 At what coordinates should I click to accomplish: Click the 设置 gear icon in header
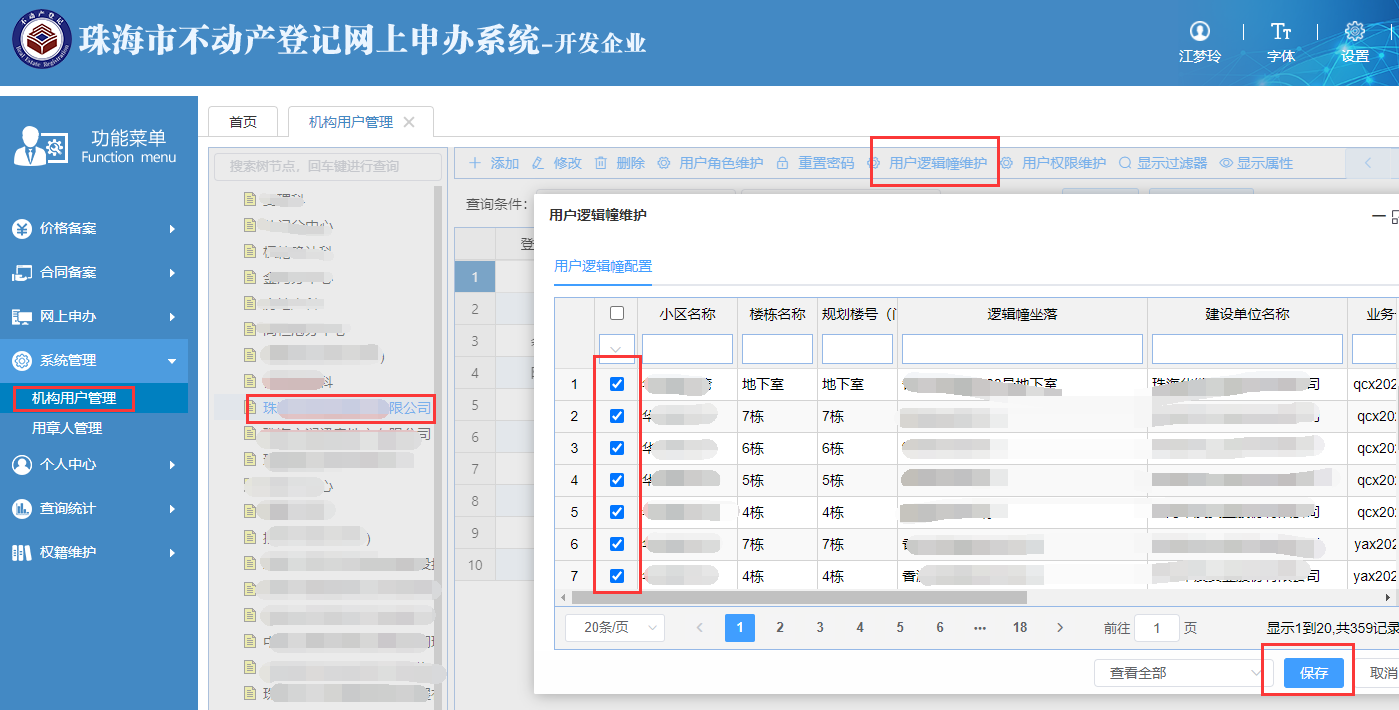pyautogui.click(x=1355, y=32)
